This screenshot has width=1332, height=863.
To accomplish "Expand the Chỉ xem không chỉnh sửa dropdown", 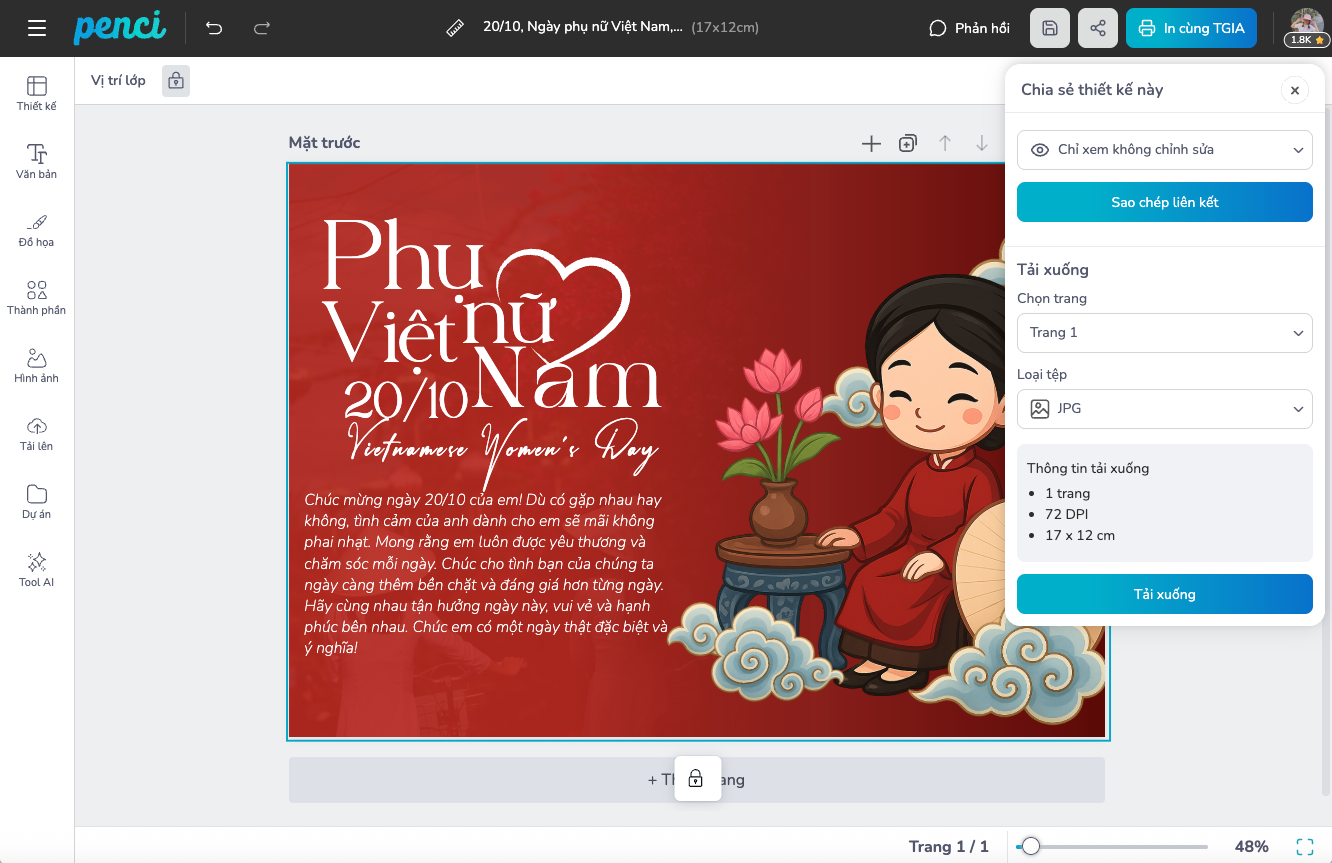I will point(1165,150).
